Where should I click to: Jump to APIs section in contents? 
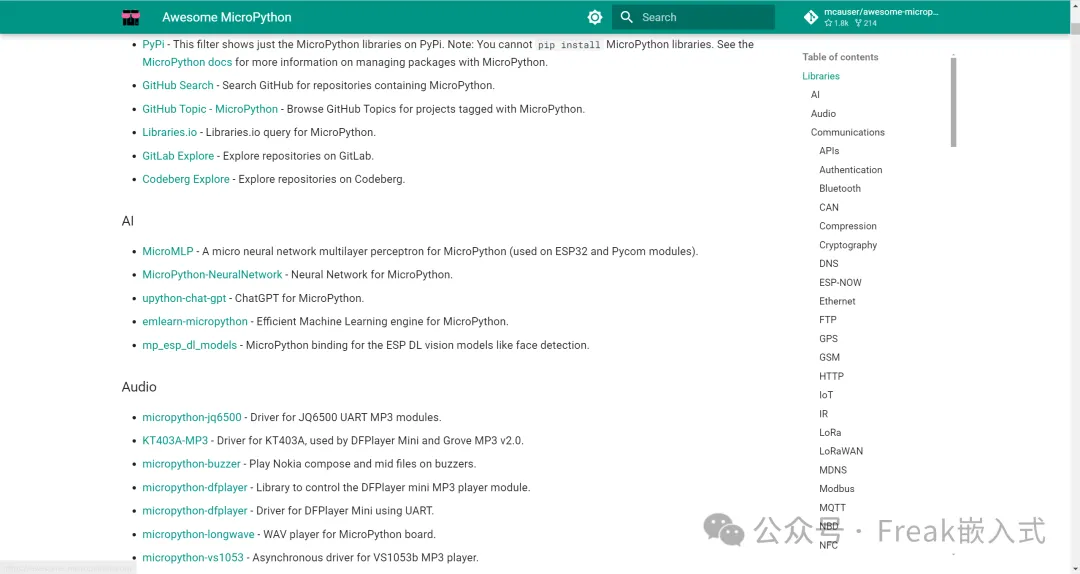[x=829, y=151]
